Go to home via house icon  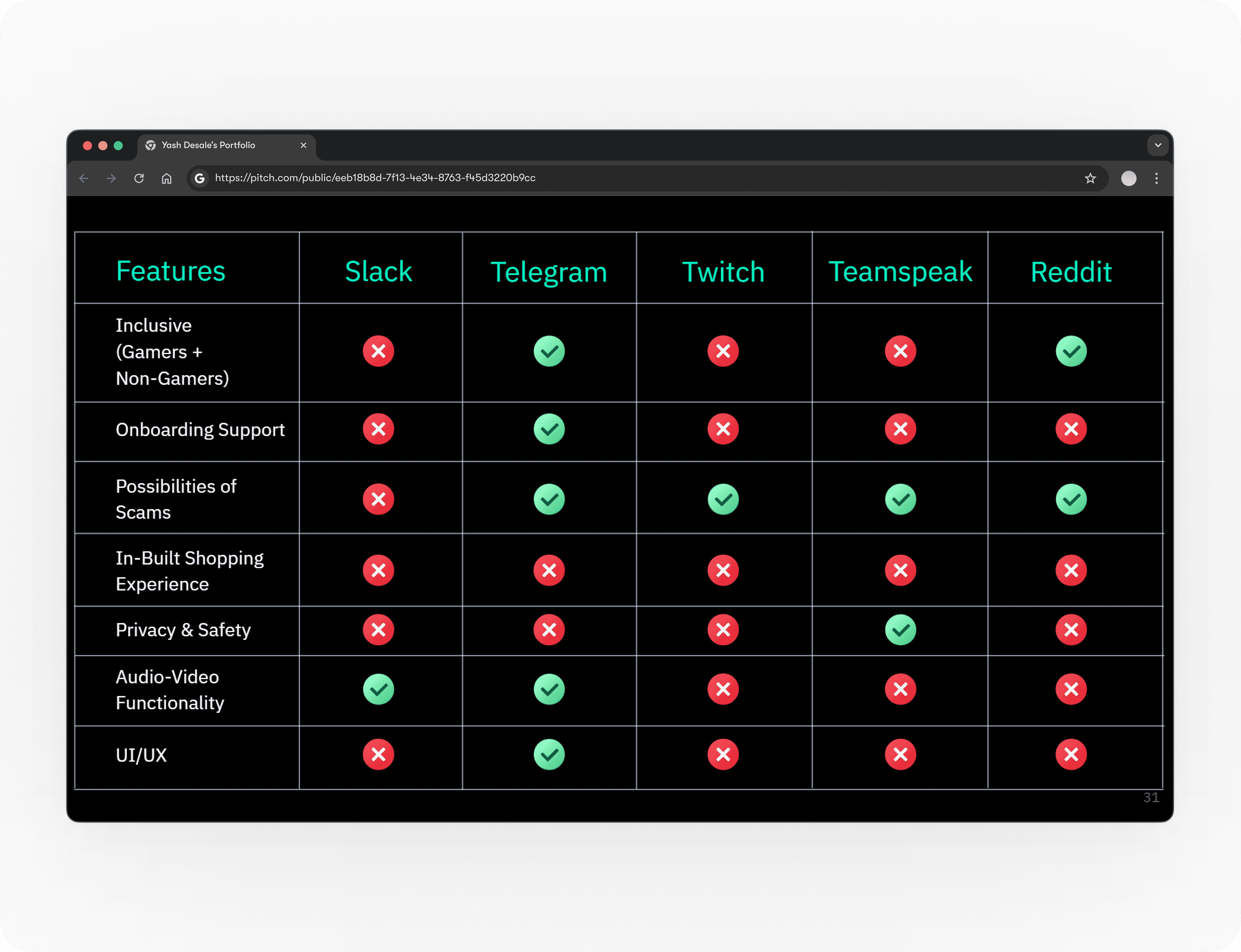click(167, 178)
